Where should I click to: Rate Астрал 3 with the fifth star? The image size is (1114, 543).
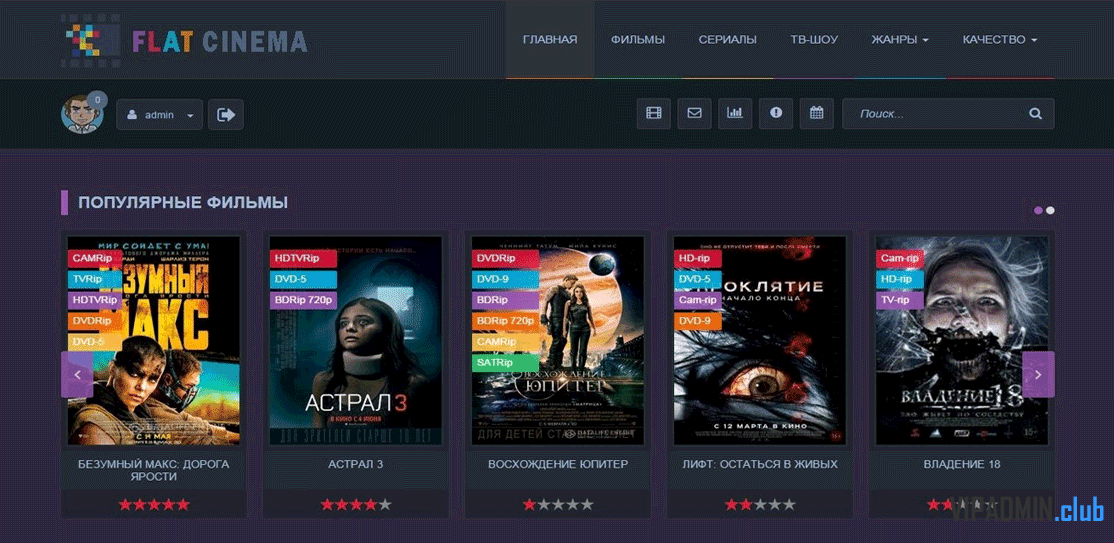pyautogui.click(x=384, y=505)
